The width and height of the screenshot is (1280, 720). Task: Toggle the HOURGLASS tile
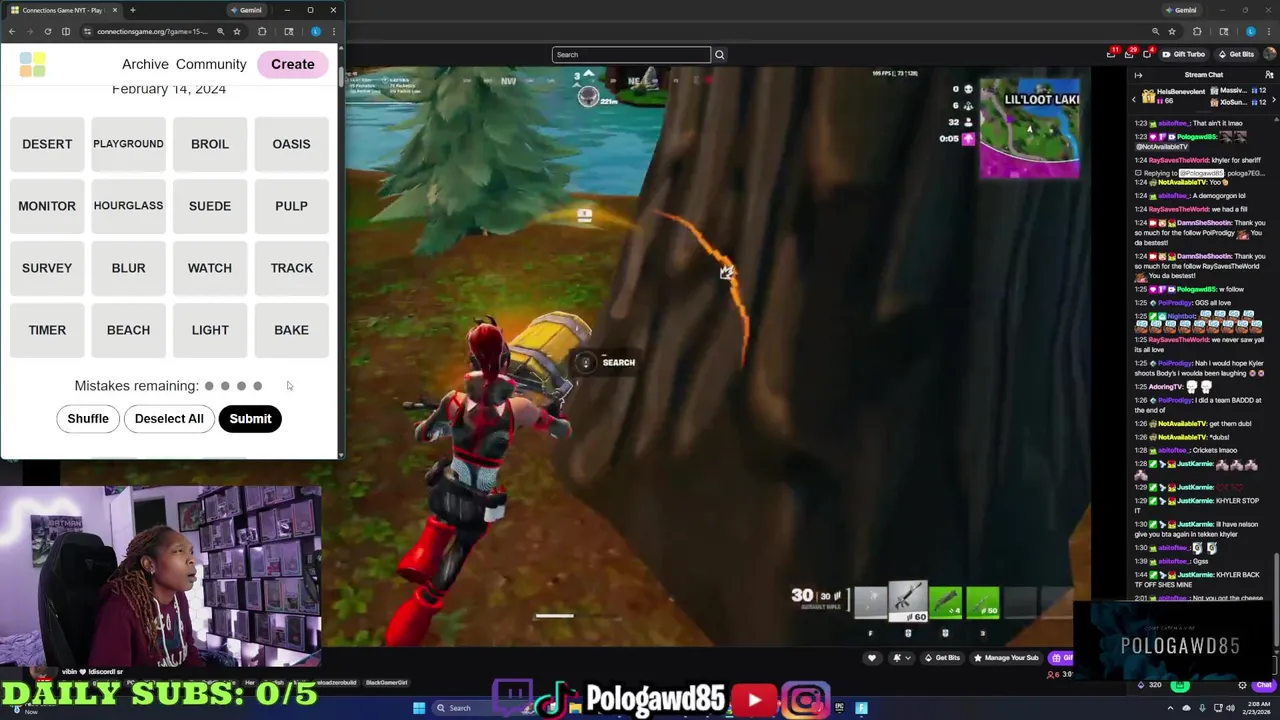click(x=128, y=206)
